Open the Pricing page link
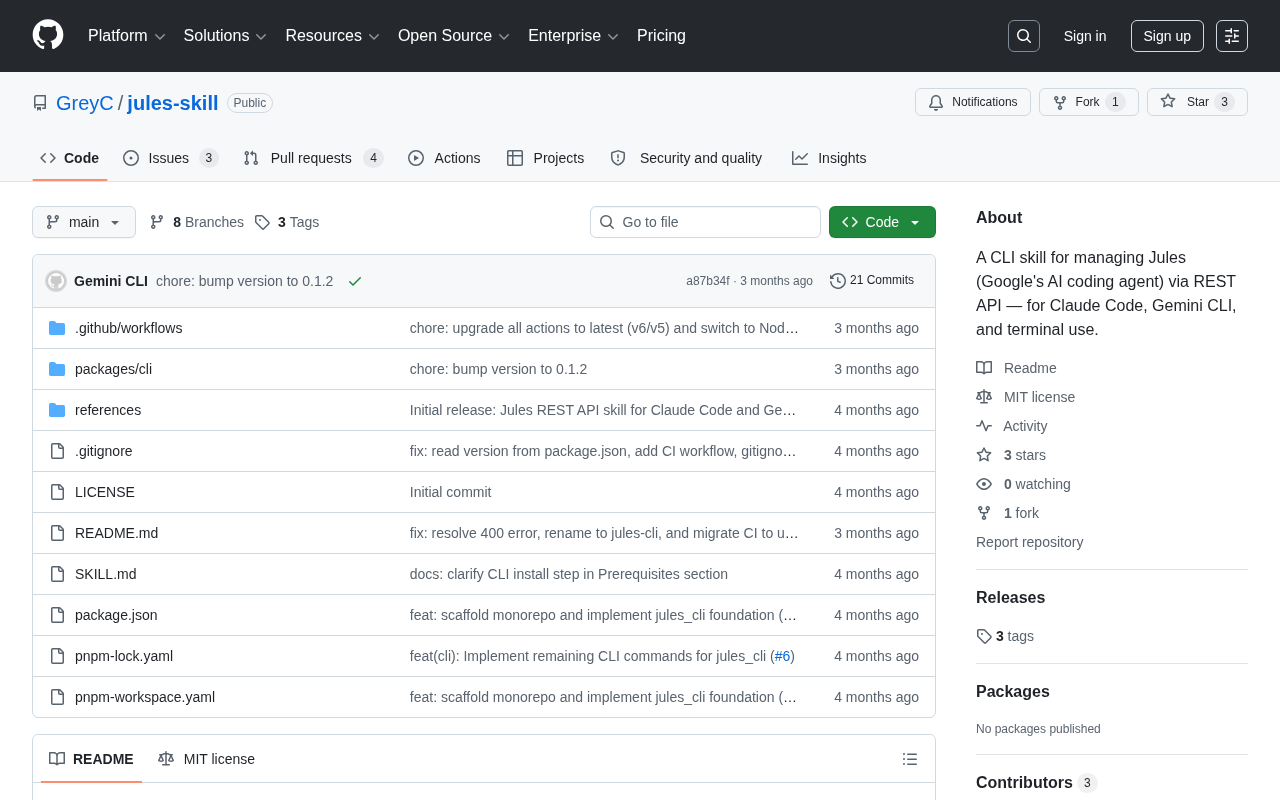Screen dimensions: 1280x800 click(661, 36)
